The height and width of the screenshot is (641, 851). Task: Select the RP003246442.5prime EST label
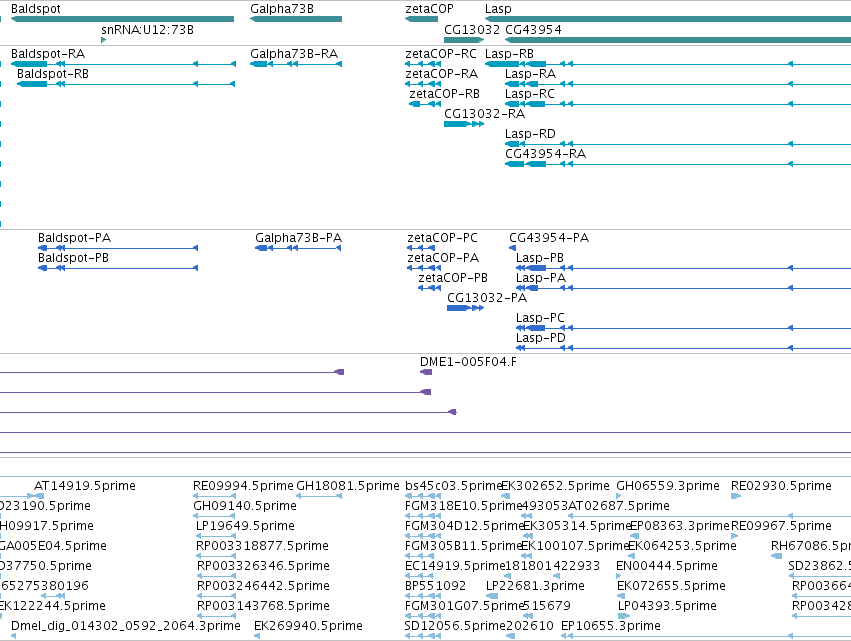(x=263, y=586)
